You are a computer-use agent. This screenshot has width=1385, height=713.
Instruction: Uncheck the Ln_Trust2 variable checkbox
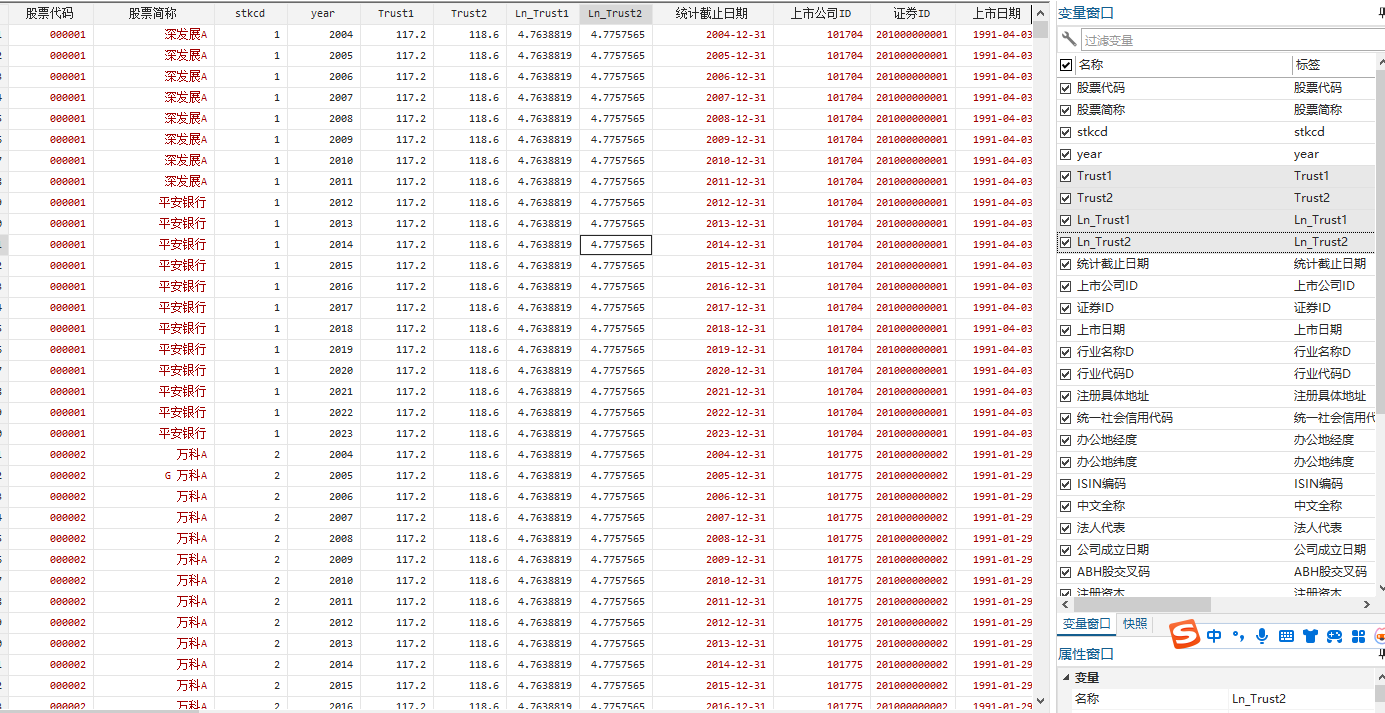[1066, 242]
